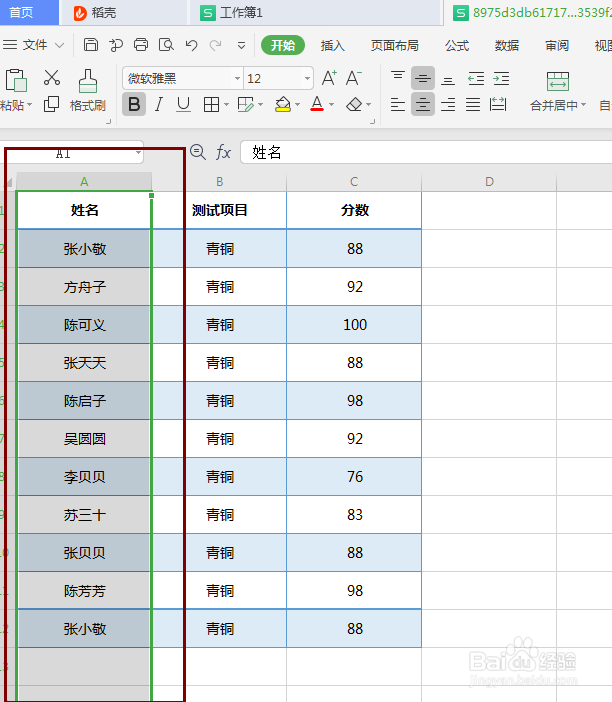Click the Paste clipboard icon
The image size is (612, 702).
16,81
